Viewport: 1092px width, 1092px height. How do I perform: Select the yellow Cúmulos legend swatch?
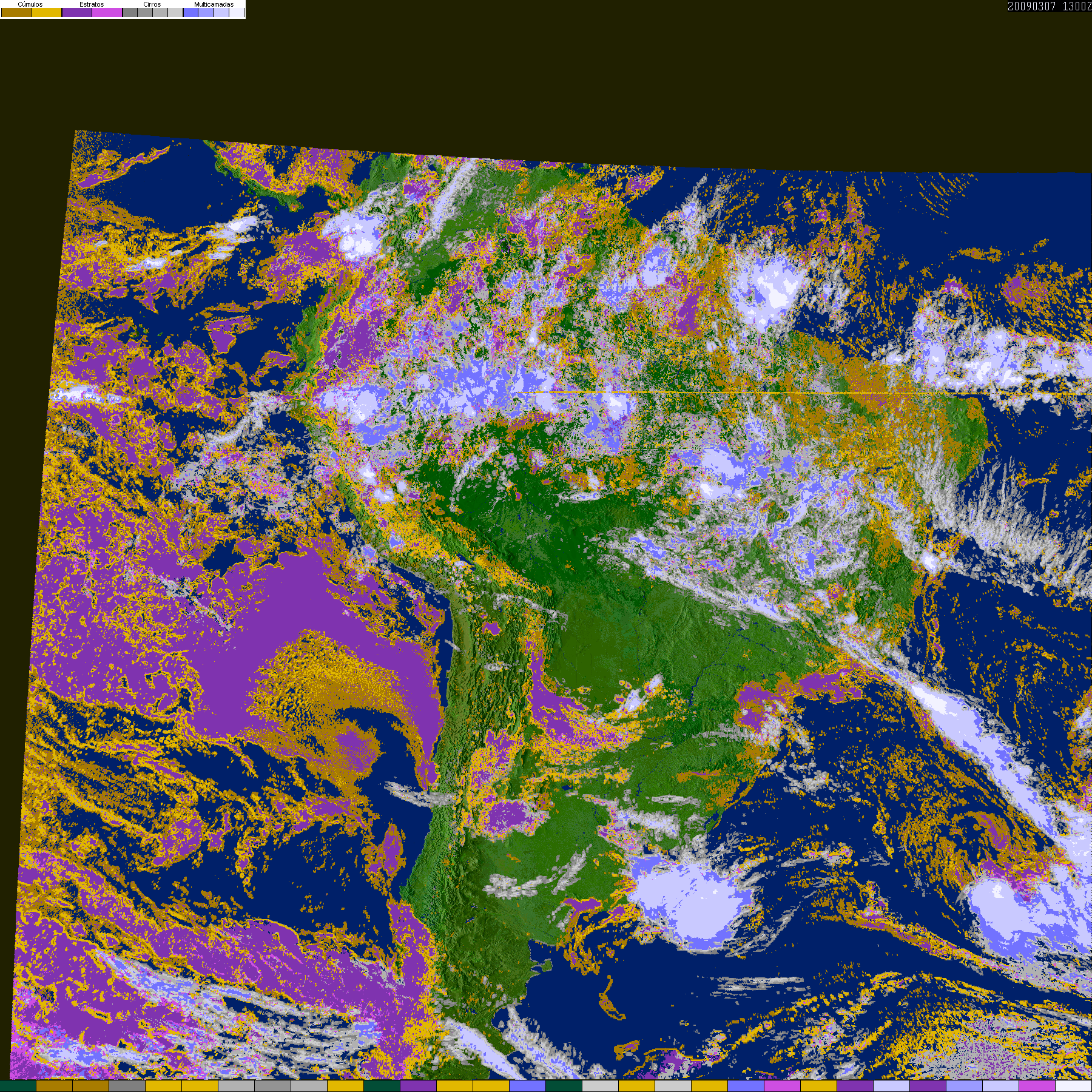click(47, 12)
